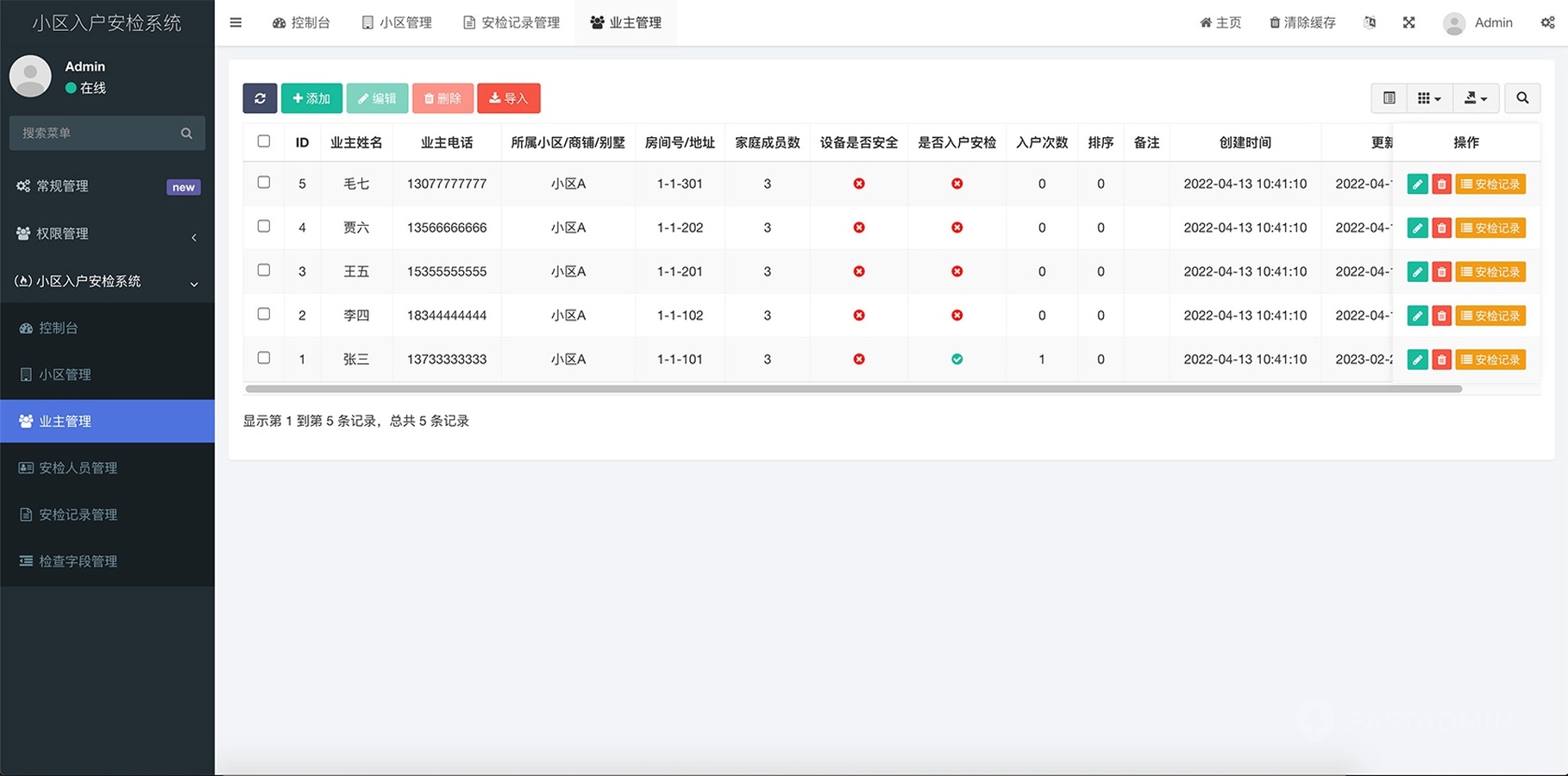This screenshot has height=776, width=1568.
Task: Open the export data dropdown
Action: coord(1476,98)
